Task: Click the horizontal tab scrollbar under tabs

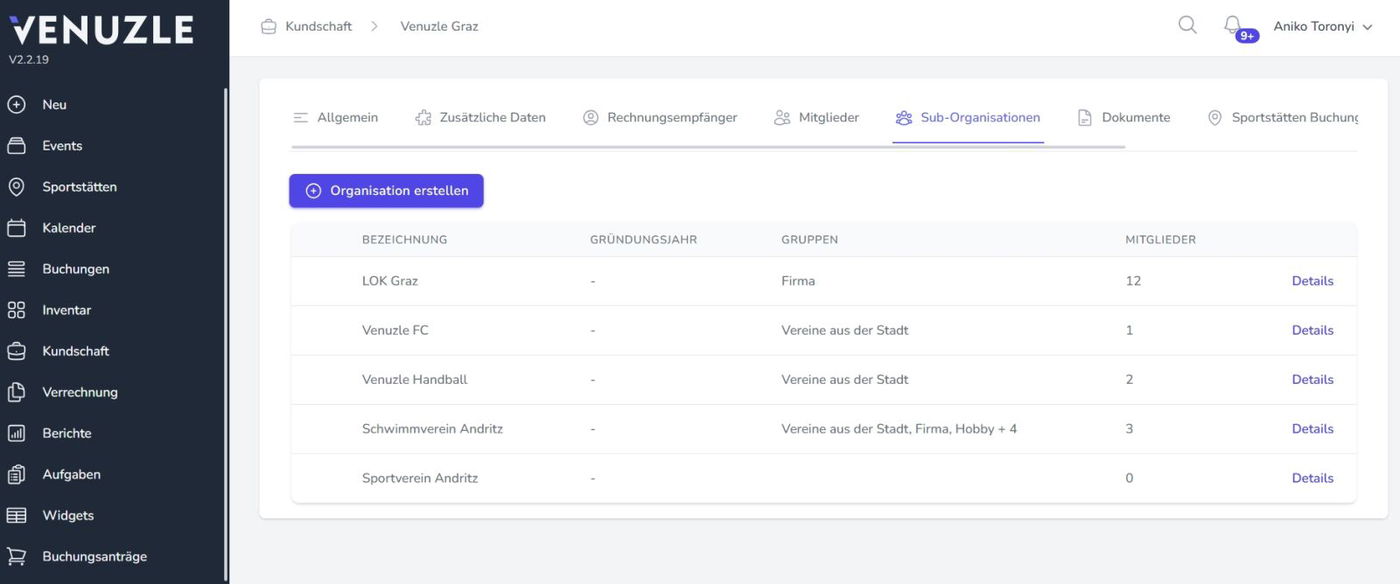Action: click(x=708, y=147)
